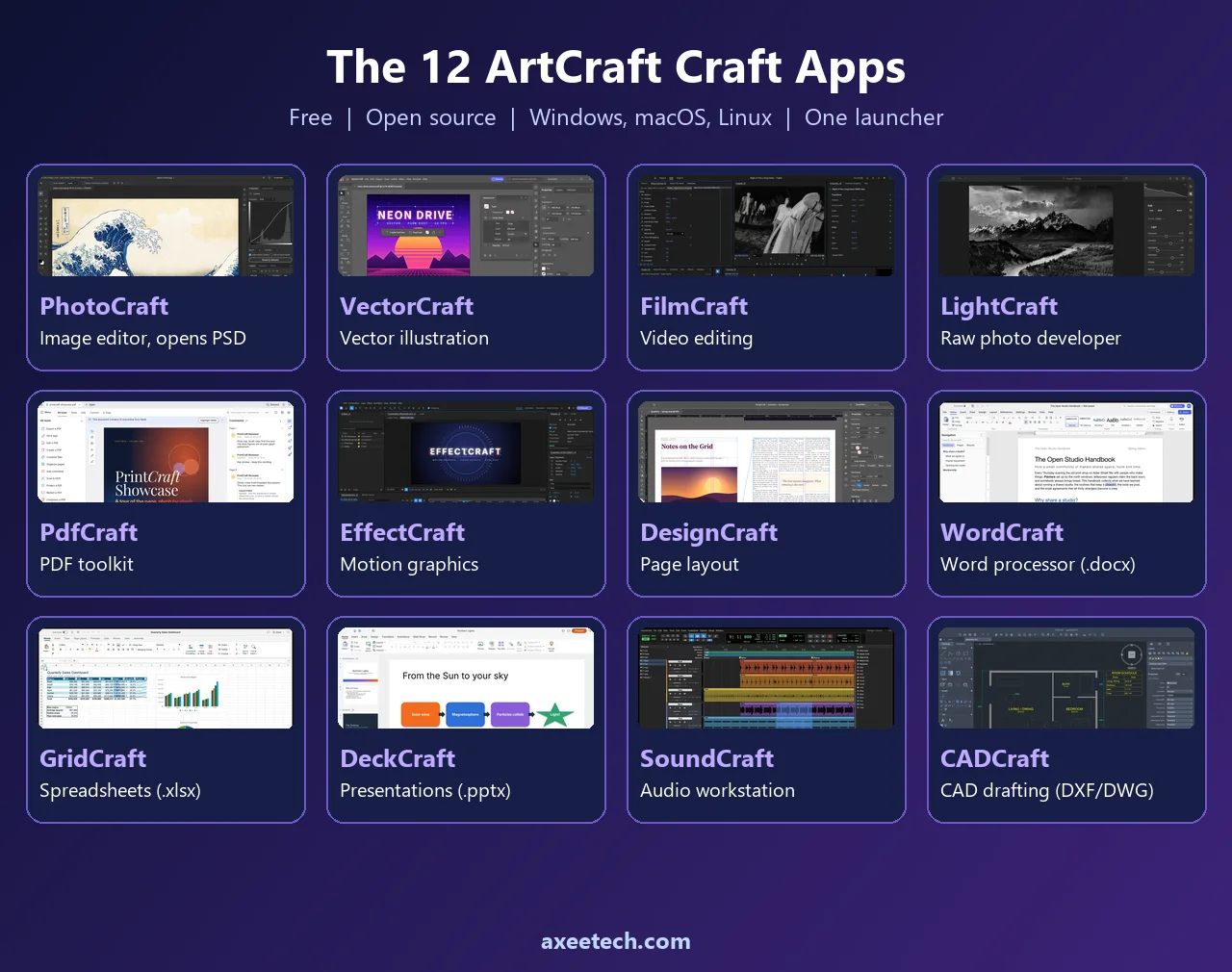This screenshot has height=972, width=1232.
Task: Choose the CADCraft app name
Action: point(994,758)
